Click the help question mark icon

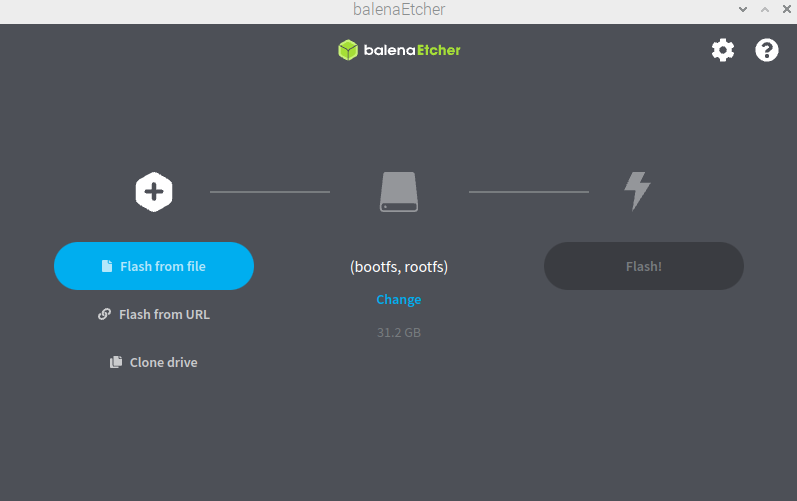coord(766,50)
